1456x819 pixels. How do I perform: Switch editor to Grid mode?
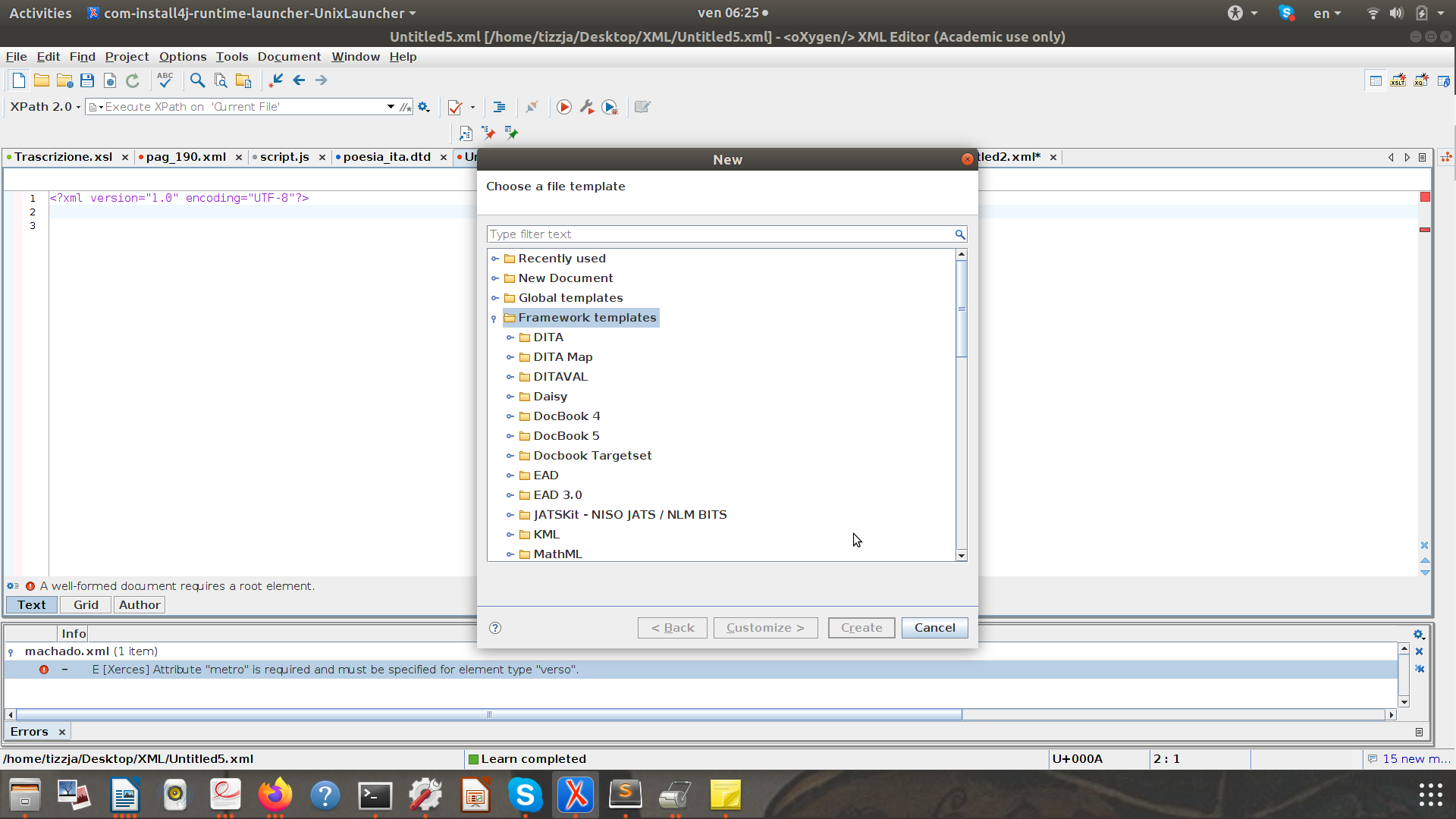pos(86,604)
